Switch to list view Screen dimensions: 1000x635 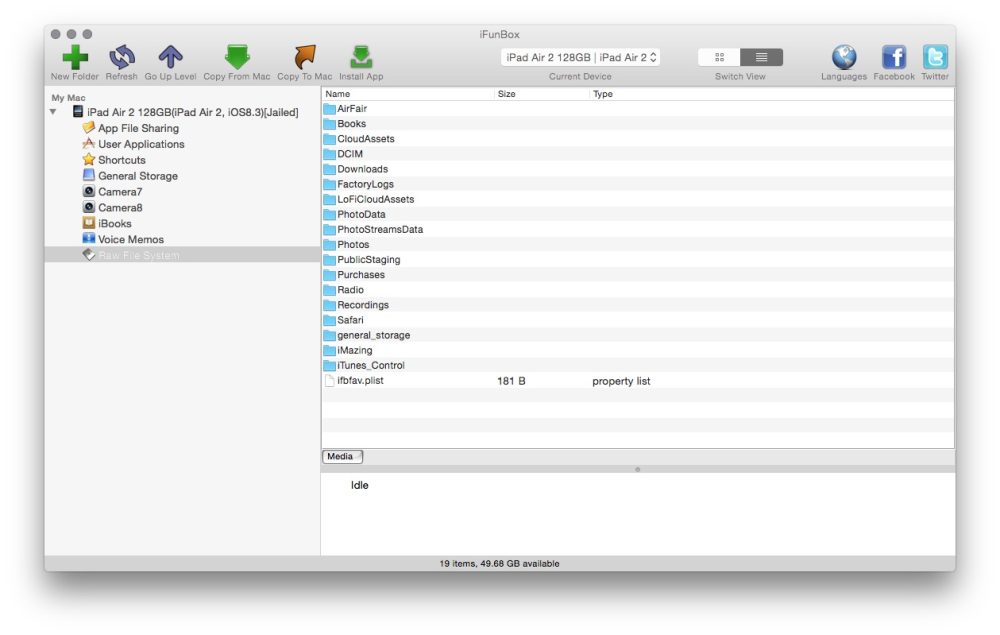click(x=761, y=57)
